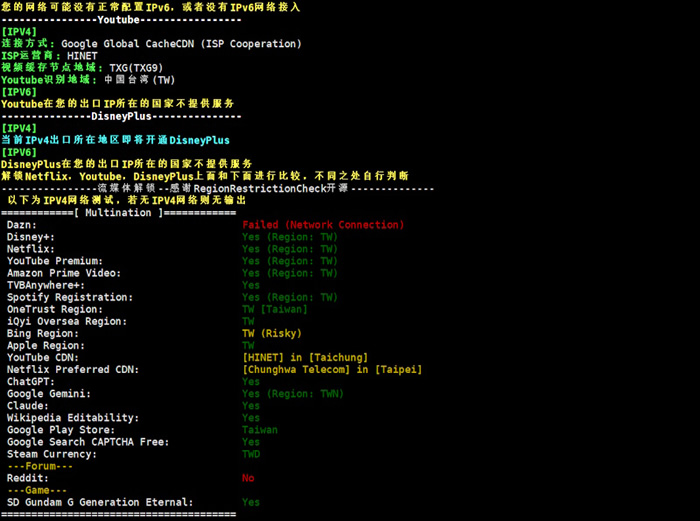
Task: Click the Multination section header
Action: 118,213
